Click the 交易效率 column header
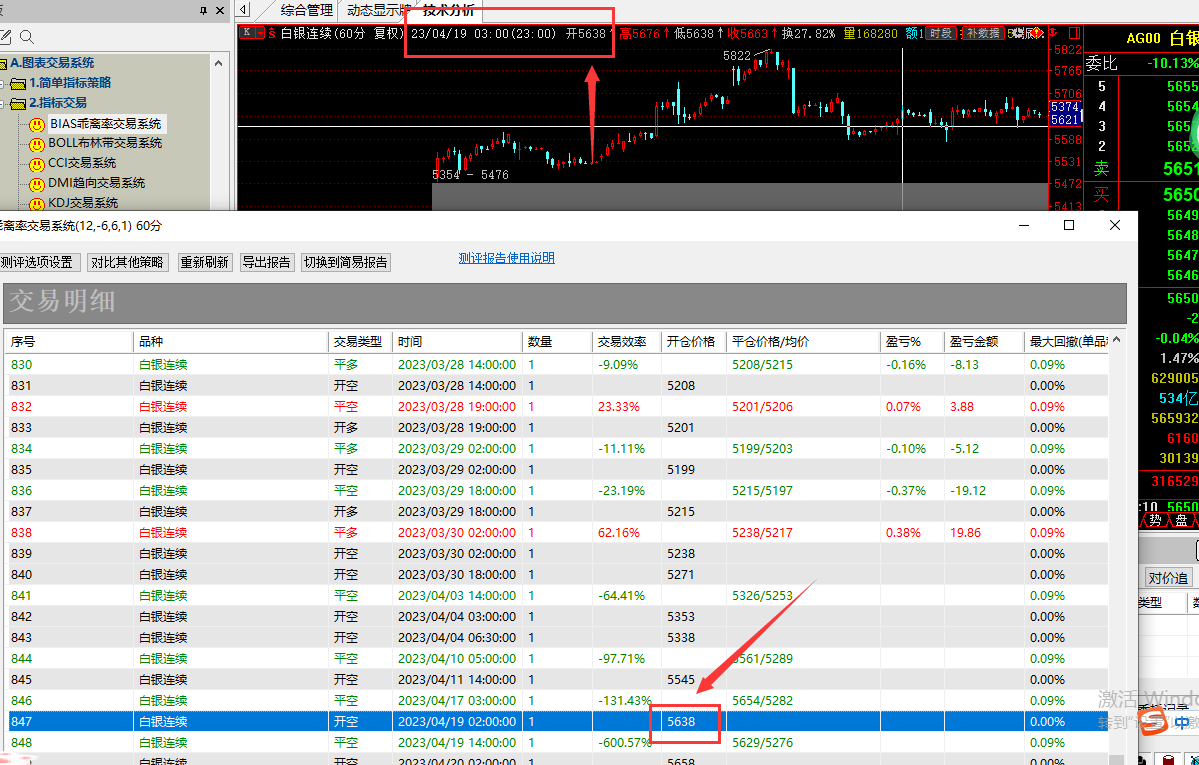Viewport: 1199px width, 765px height. (622, 341)
